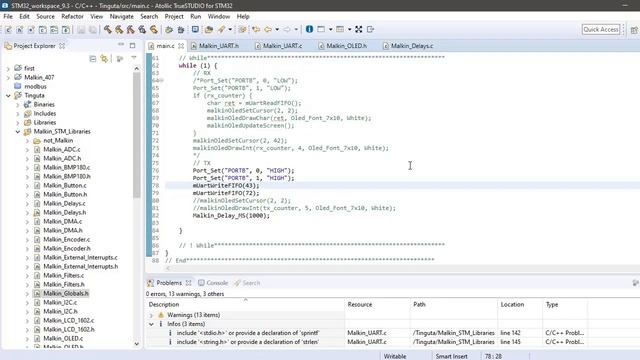This screenshot has height=360, width=640.
Task: Expand the Binaries folder
Action: coord(18,105)
